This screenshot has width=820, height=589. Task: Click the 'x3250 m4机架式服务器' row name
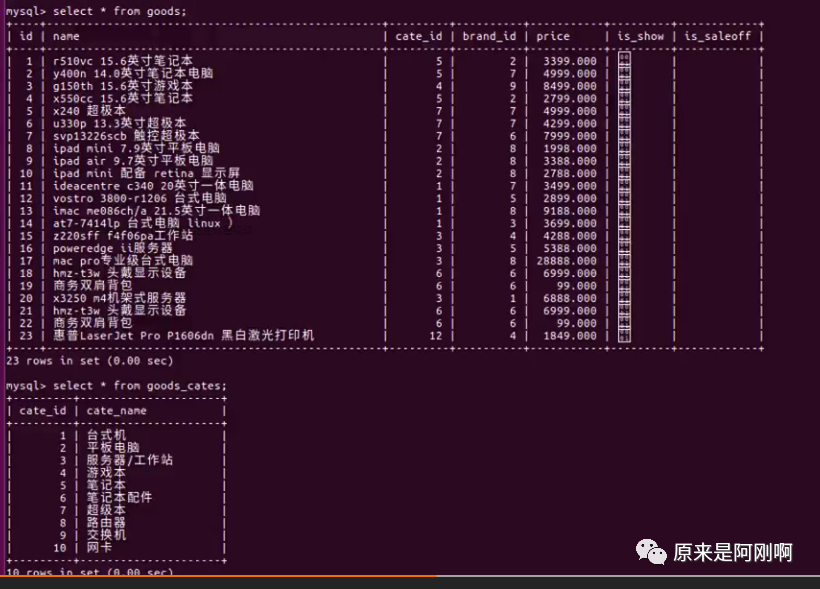[119, 299]
